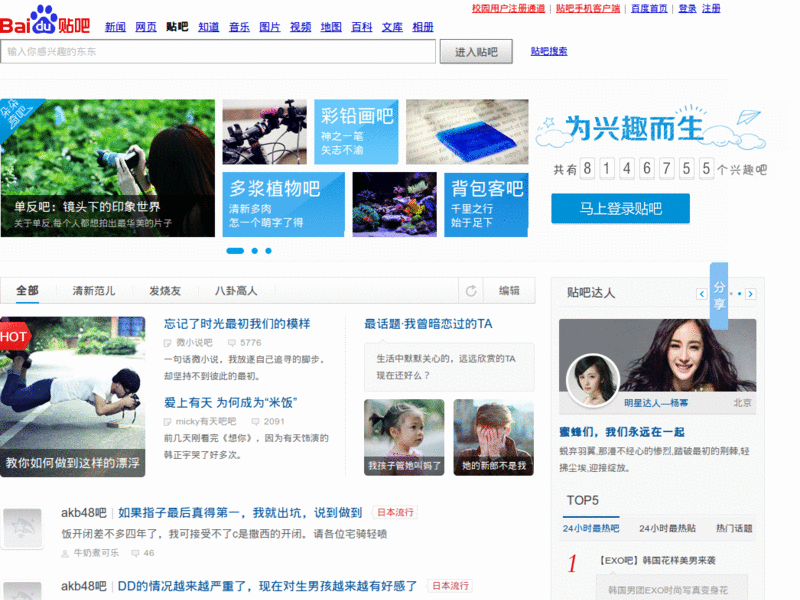Viewport: 800px width, 600px height.
Task: Open the HOT 教你如何做到这样的漂浮 image
Action: 72,397
